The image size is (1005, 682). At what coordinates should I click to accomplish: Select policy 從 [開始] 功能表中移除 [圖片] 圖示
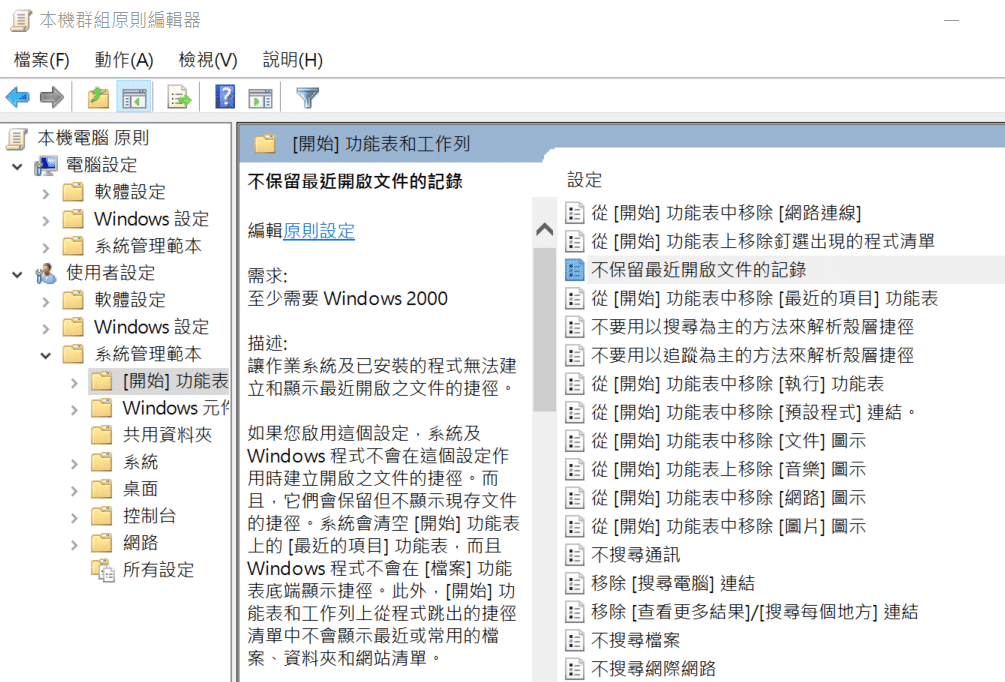(728, 526)
